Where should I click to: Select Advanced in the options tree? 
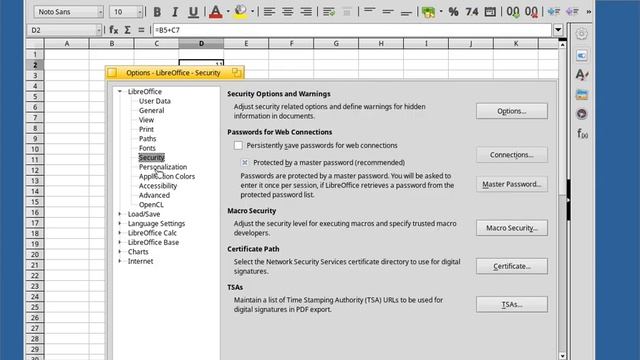pos(154,195)
